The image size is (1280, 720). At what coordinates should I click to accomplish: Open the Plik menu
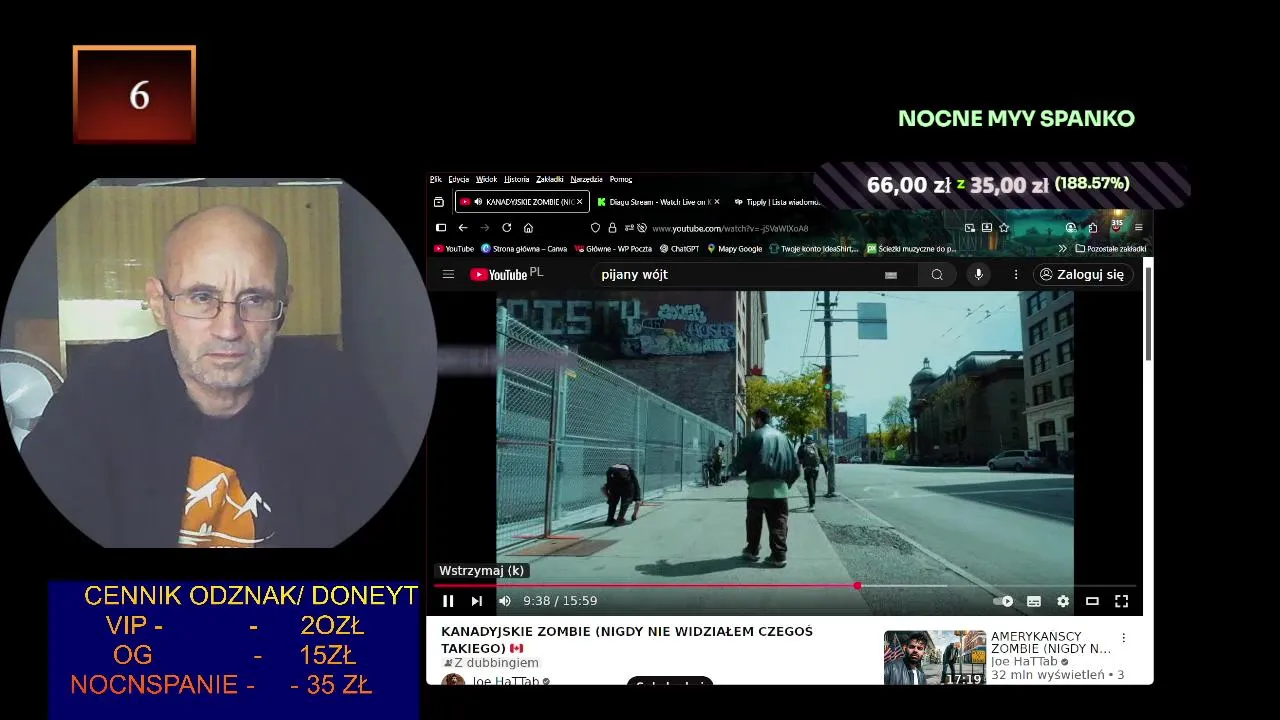(436, 179)
